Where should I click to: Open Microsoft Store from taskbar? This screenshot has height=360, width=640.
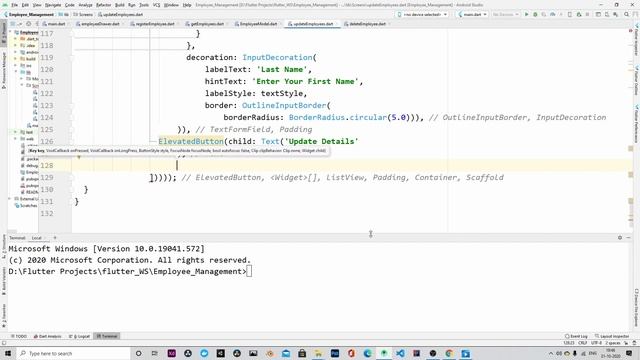tap(302, 353)
